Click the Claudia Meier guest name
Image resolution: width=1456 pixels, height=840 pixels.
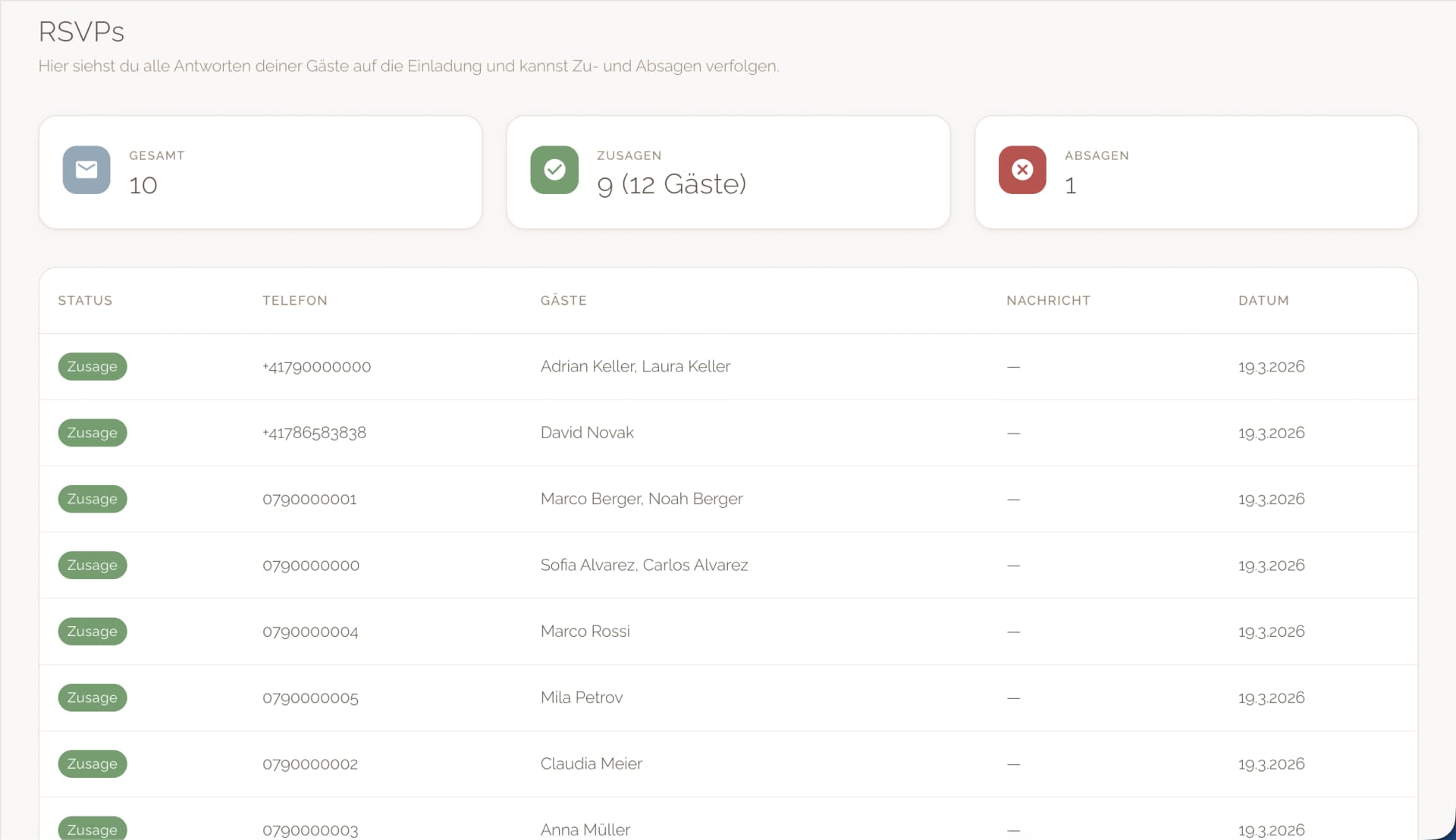tap(591, 763)
